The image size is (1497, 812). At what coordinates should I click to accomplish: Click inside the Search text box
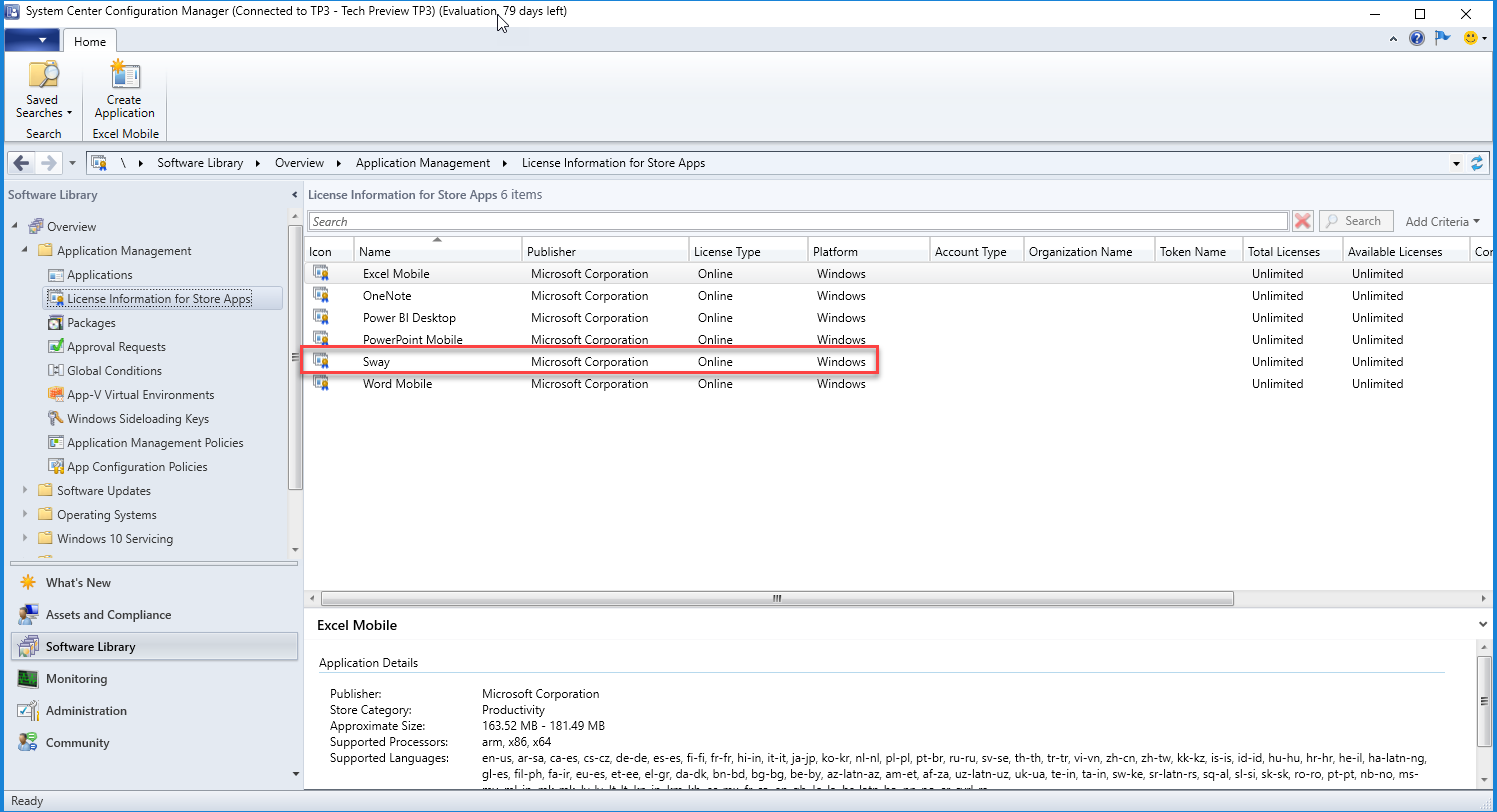pyautogui.click(x=798, y=221)
